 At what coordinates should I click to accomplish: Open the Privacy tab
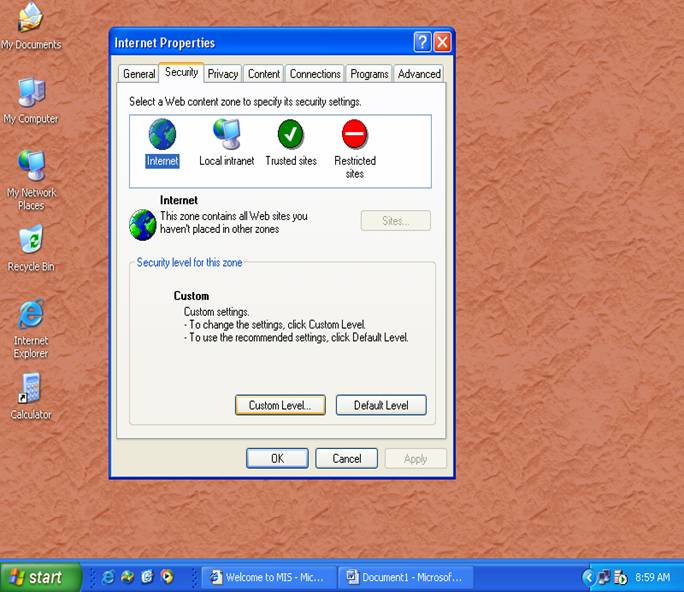tap(223, 74)
